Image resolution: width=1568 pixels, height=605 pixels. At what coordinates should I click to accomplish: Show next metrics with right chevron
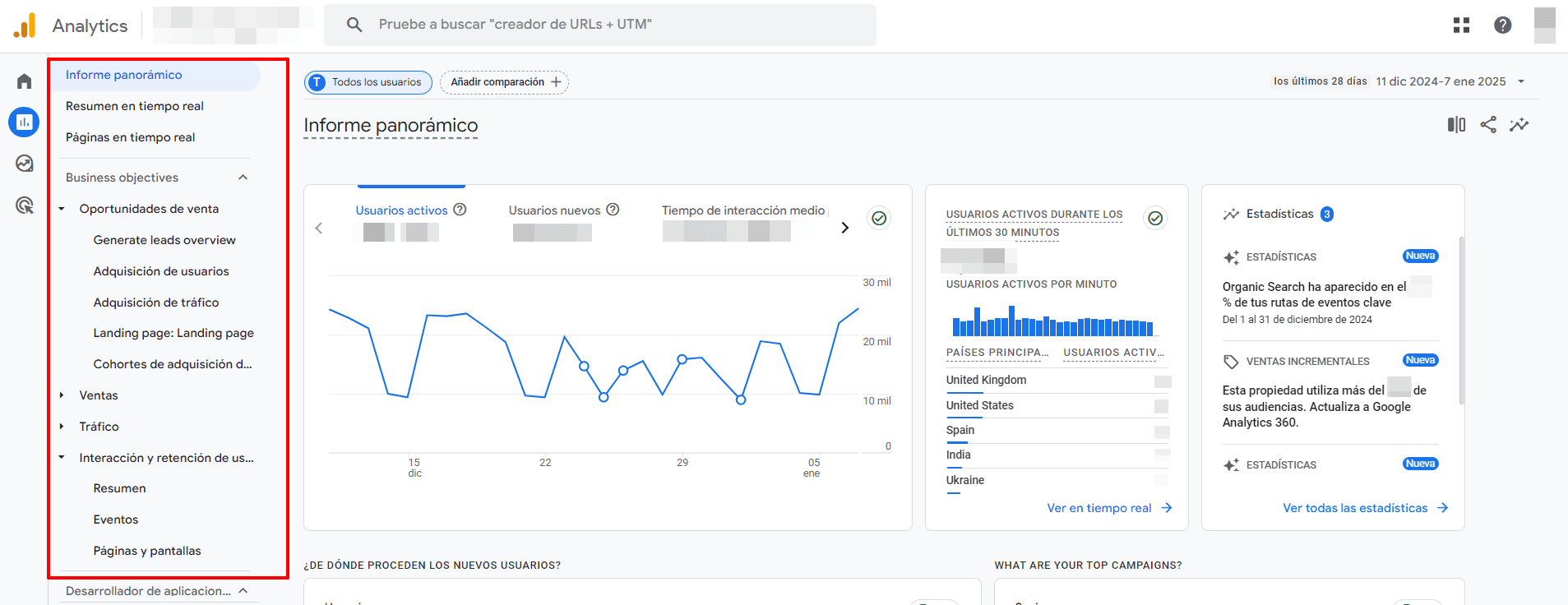844,228
